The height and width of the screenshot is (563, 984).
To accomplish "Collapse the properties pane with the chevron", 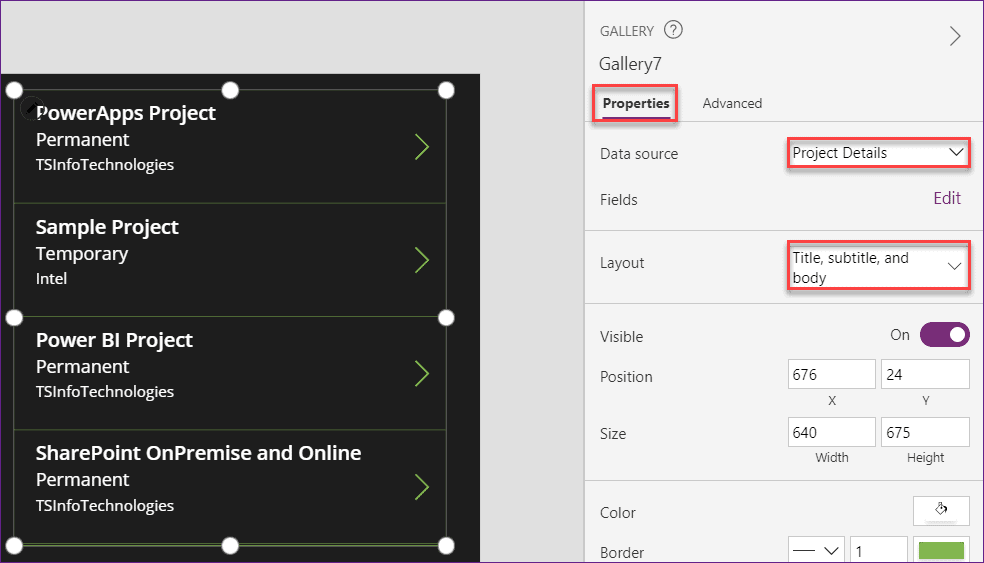I will tap(955, 36).
